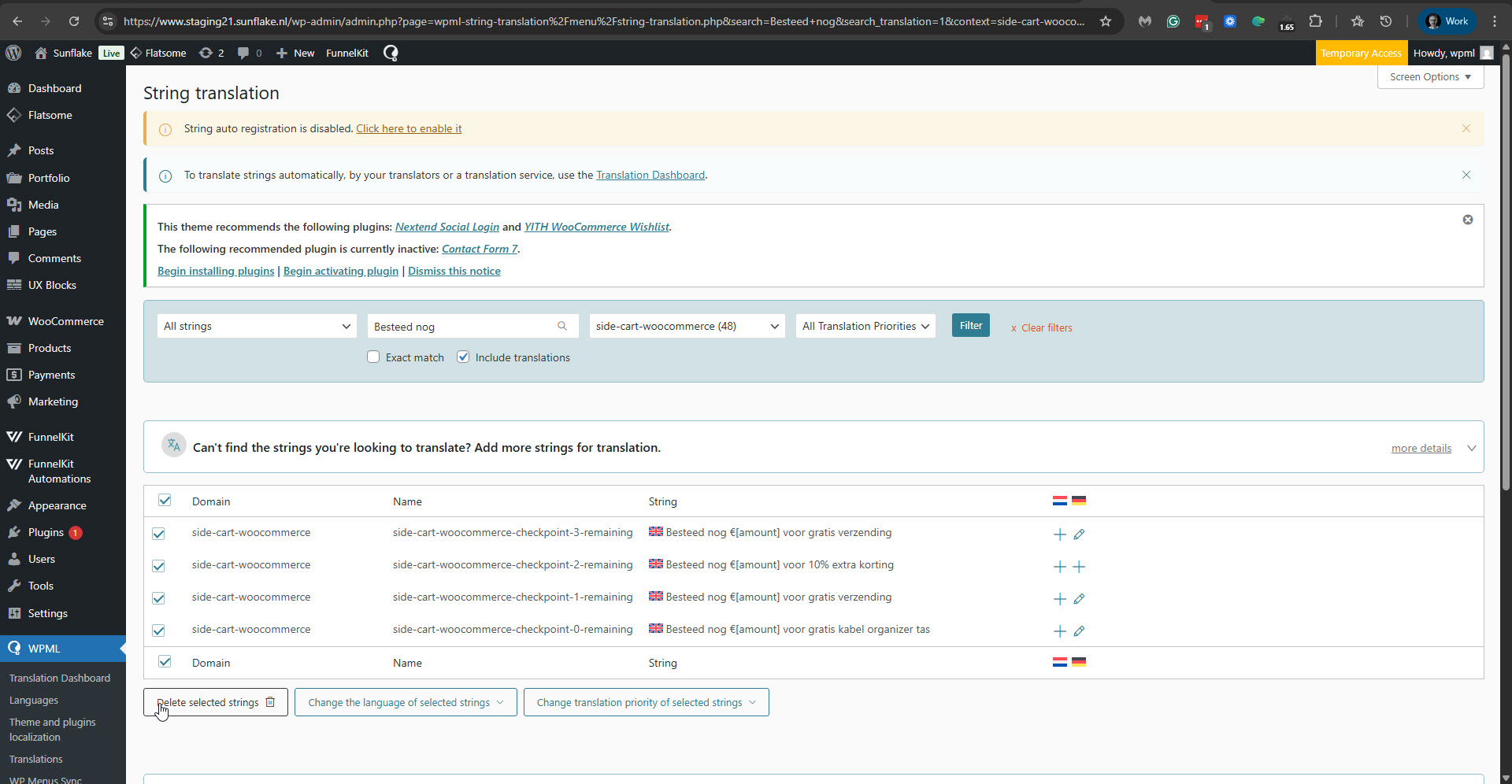
Task: Bookmark this page with the star icon
Action: (x=1106, y=21)
